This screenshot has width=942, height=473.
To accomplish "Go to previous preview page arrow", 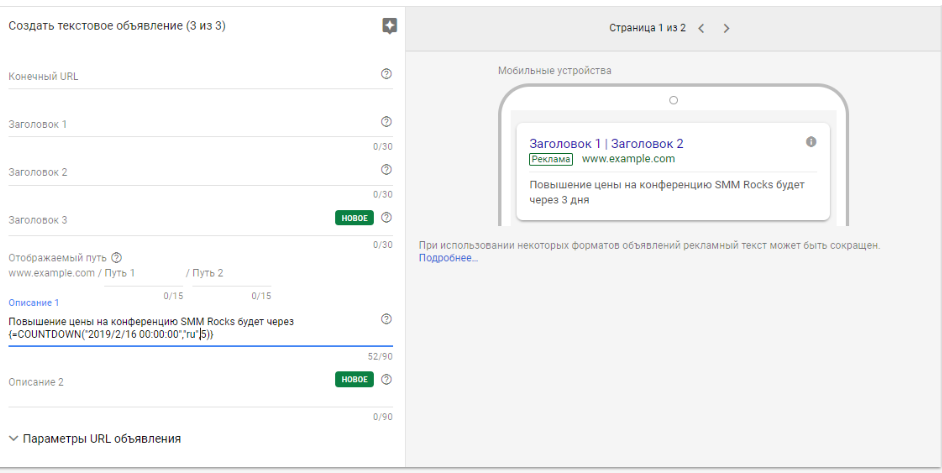I will tap(701, 28).
